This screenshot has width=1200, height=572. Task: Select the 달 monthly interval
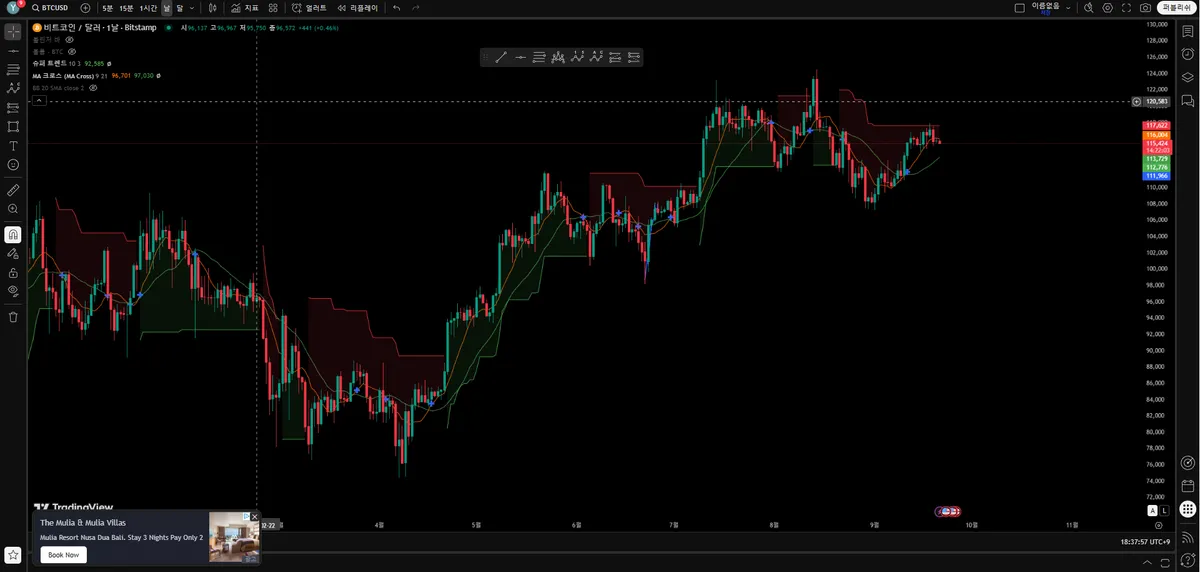[x=179, y=7]
